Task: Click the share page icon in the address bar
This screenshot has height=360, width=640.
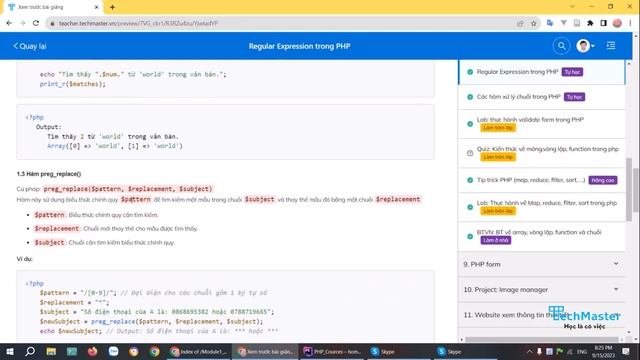Action: [520, 24]
